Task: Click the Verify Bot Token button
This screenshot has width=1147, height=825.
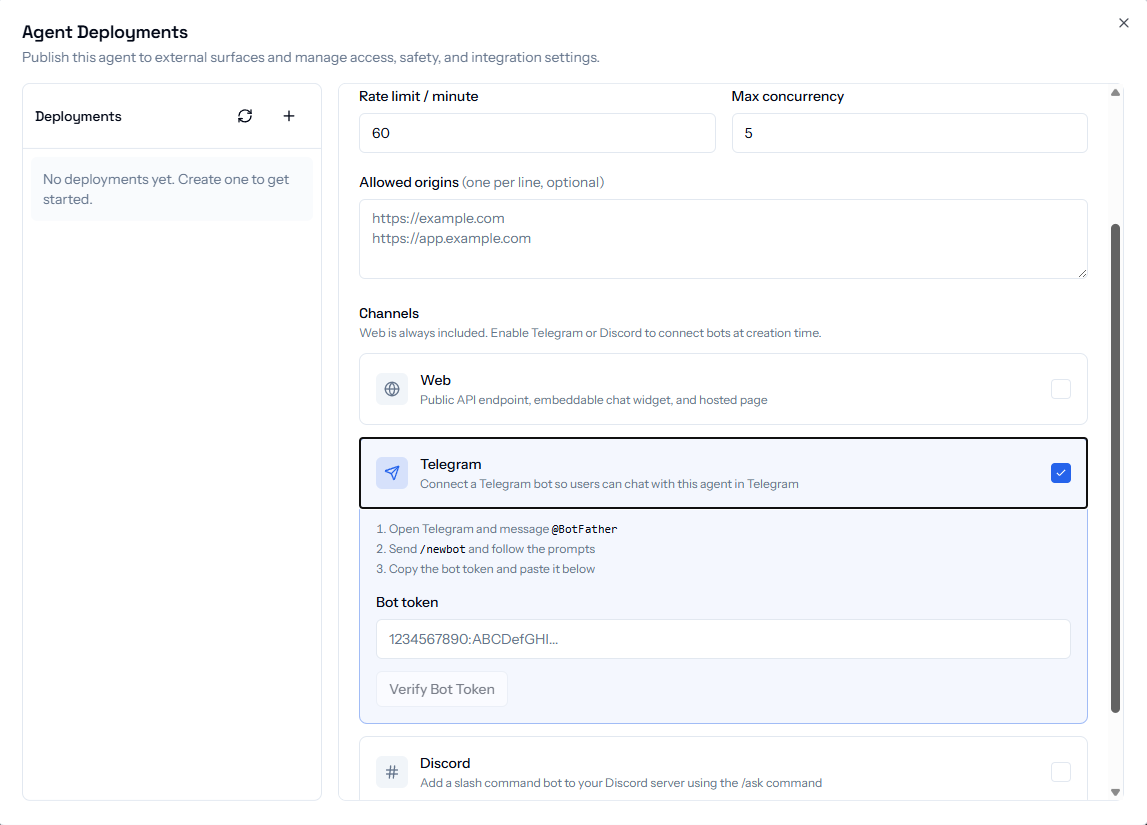Action: coord(441,689)
